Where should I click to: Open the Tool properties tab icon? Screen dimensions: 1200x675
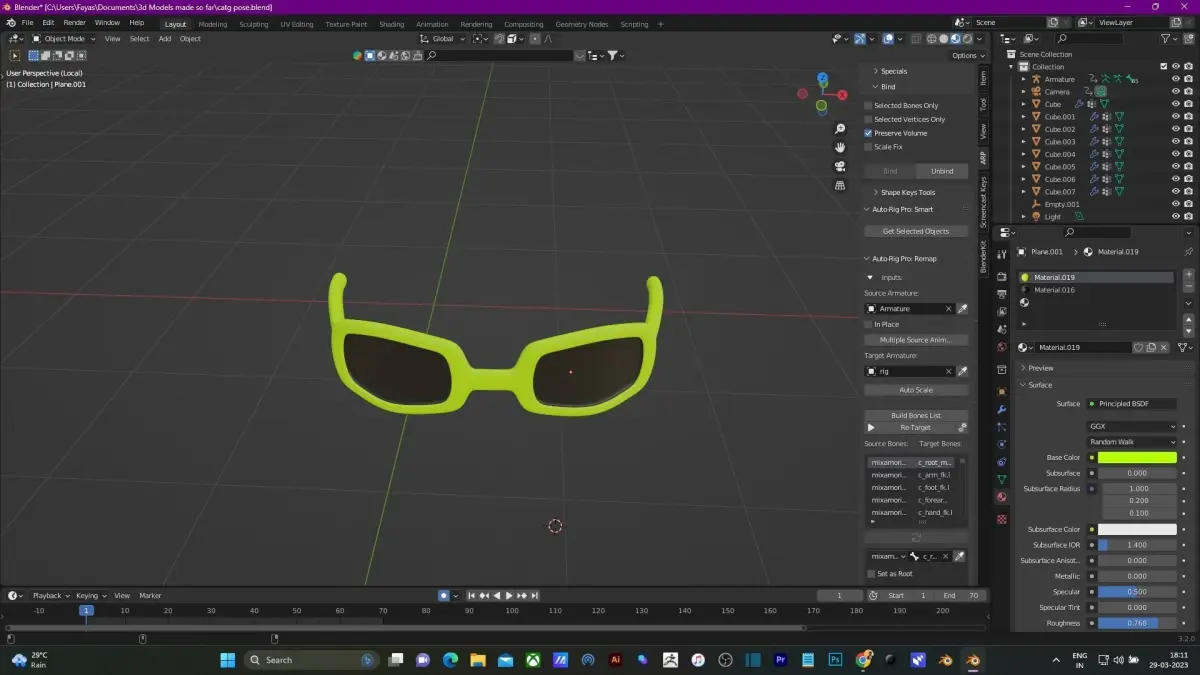[1001, 255]
